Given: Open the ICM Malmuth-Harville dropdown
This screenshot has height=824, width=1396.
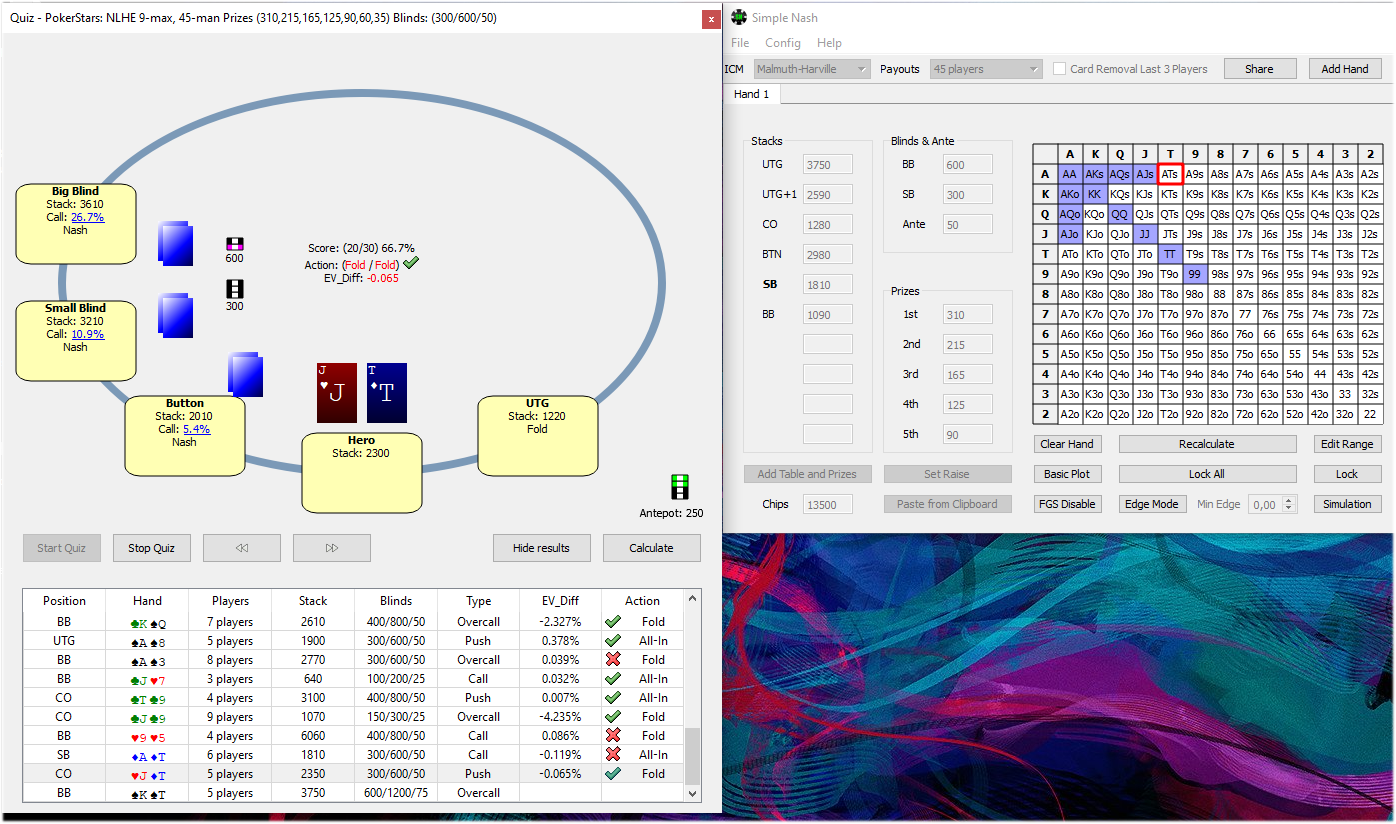Looking at the screenshot, I should pos(812,69).
